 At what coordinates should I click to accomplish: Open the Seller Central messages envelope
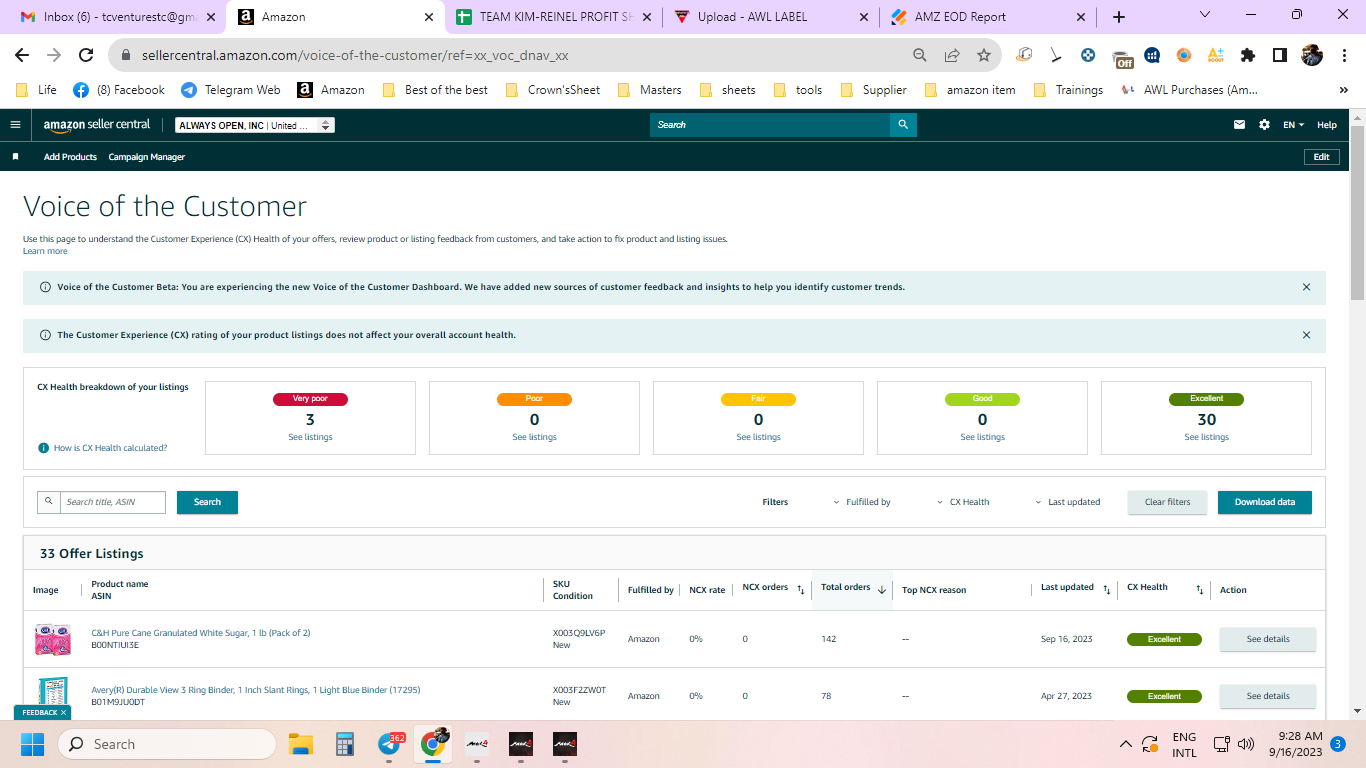coord(1240,125)
